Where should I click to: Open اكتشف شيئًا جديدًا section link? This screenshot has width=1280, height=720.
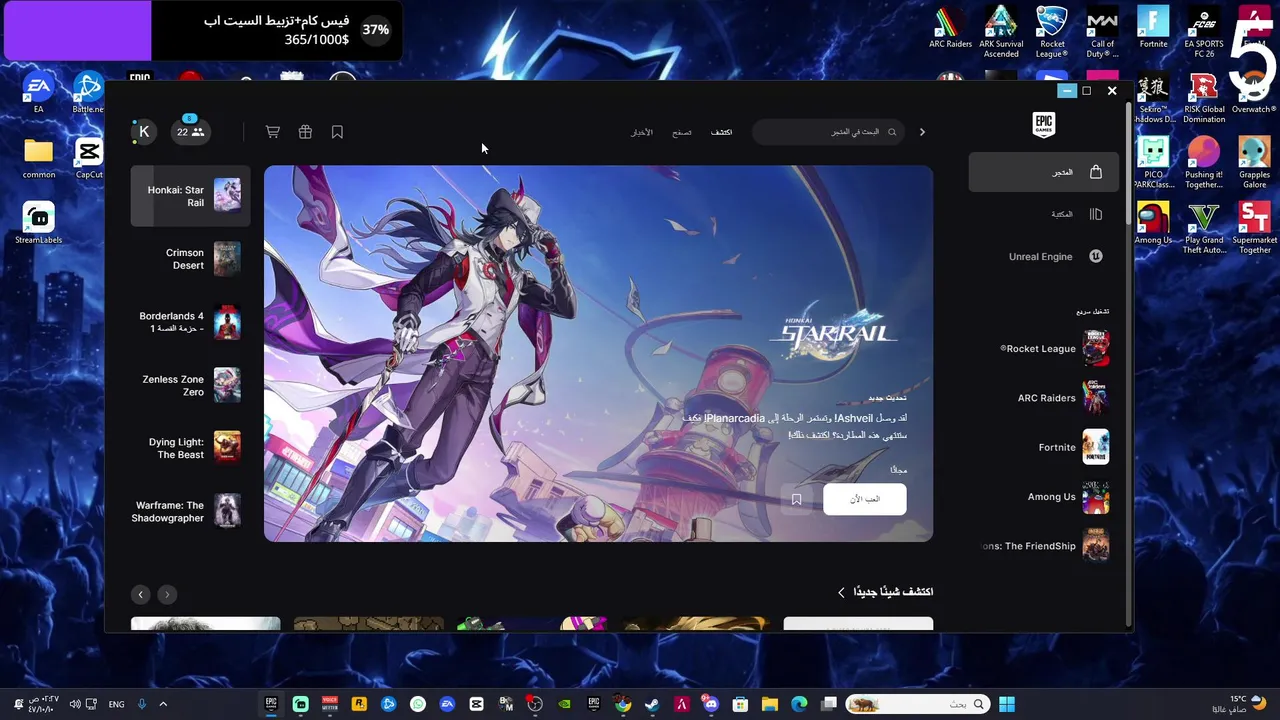click(893, 592)
